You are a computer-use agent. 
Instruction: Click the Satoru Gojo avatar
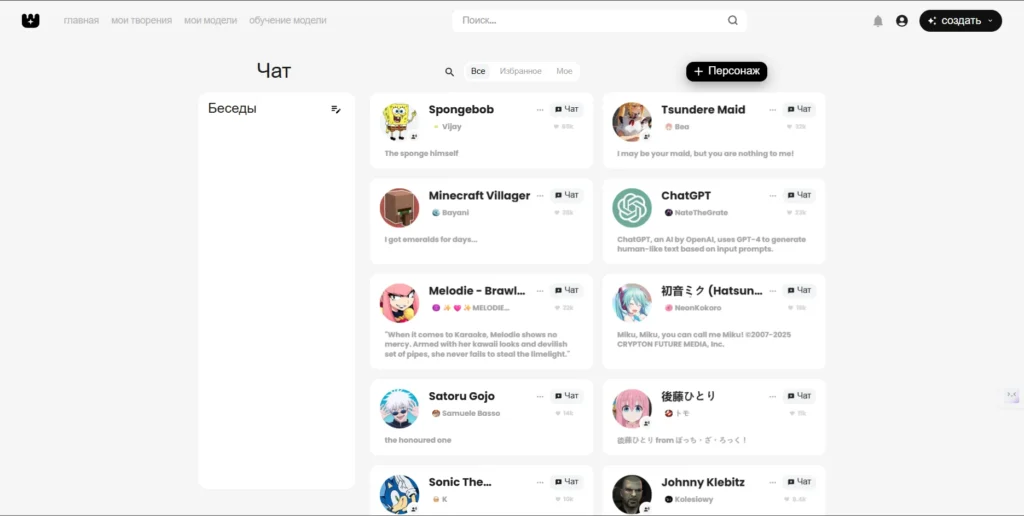tap(400, 408)
